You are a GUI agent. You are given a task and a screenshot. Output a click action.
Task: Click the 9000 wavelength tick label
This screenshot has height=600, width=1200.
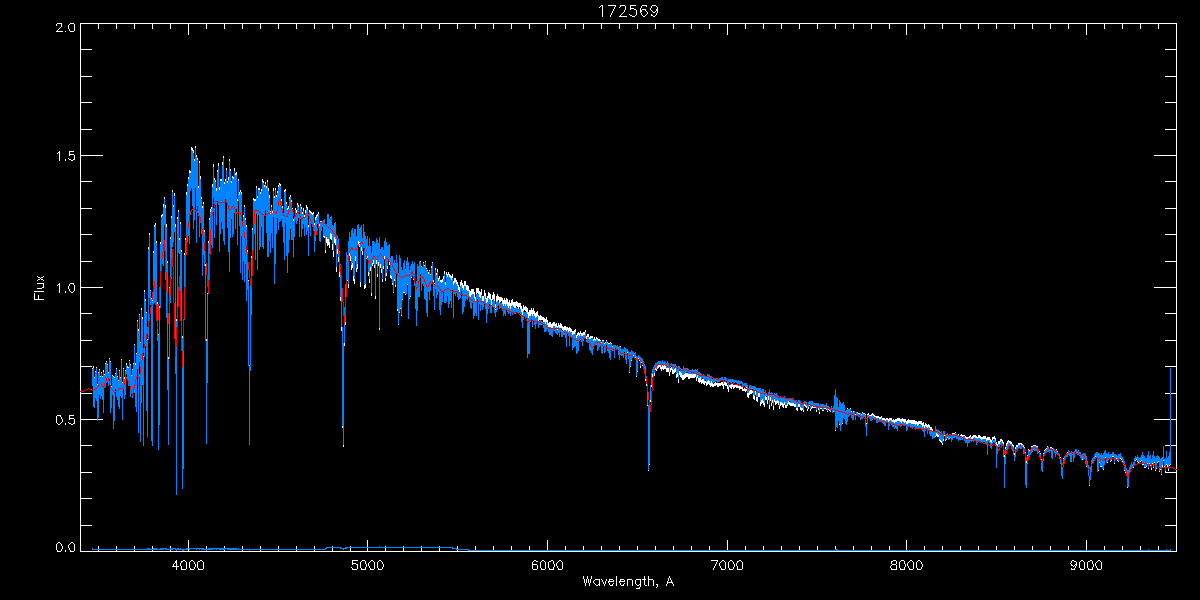(1086, 565)
